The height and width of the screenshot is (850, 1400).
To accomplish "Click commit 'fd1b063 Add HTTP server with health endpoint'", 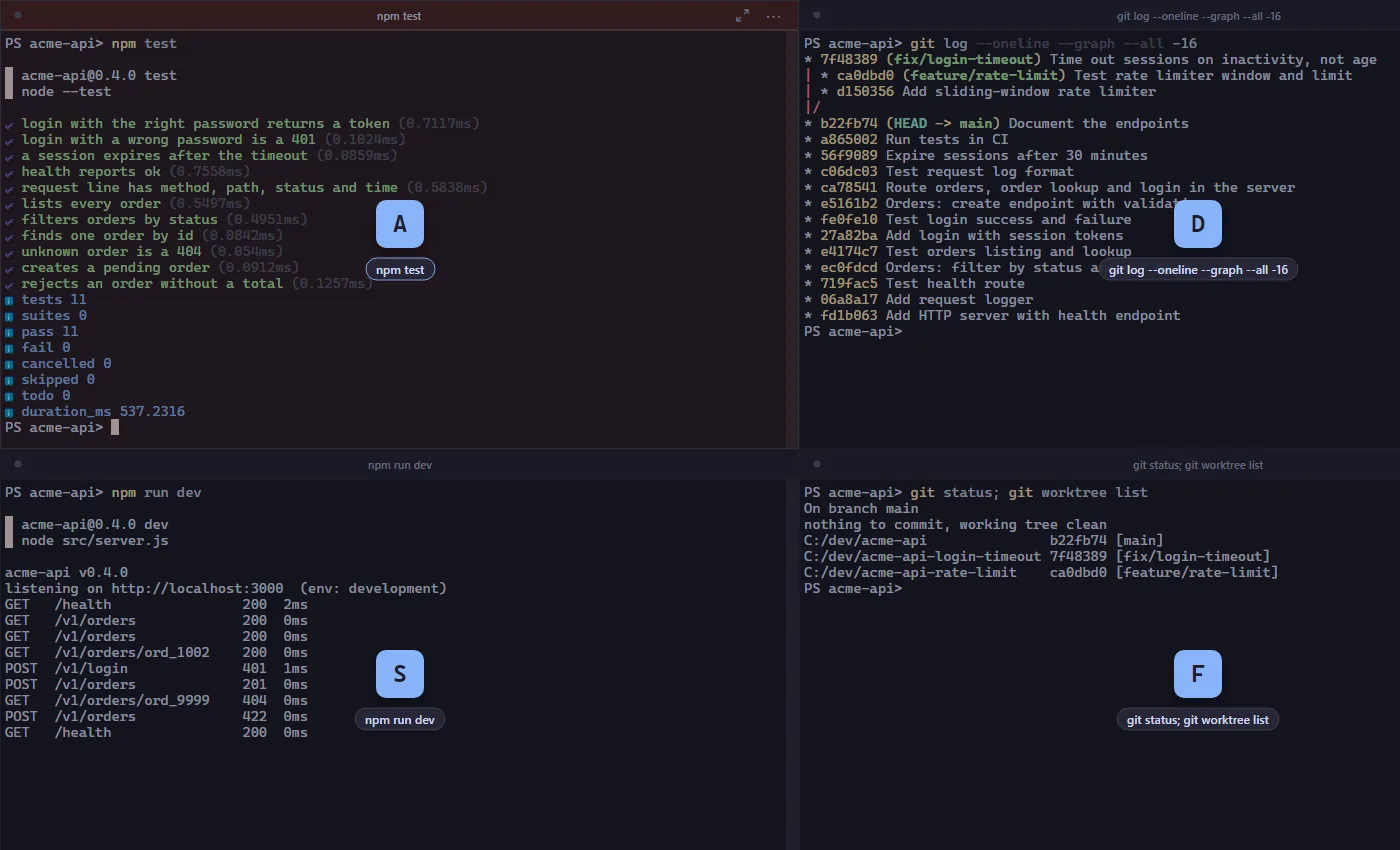I will tap(1000, 316).
